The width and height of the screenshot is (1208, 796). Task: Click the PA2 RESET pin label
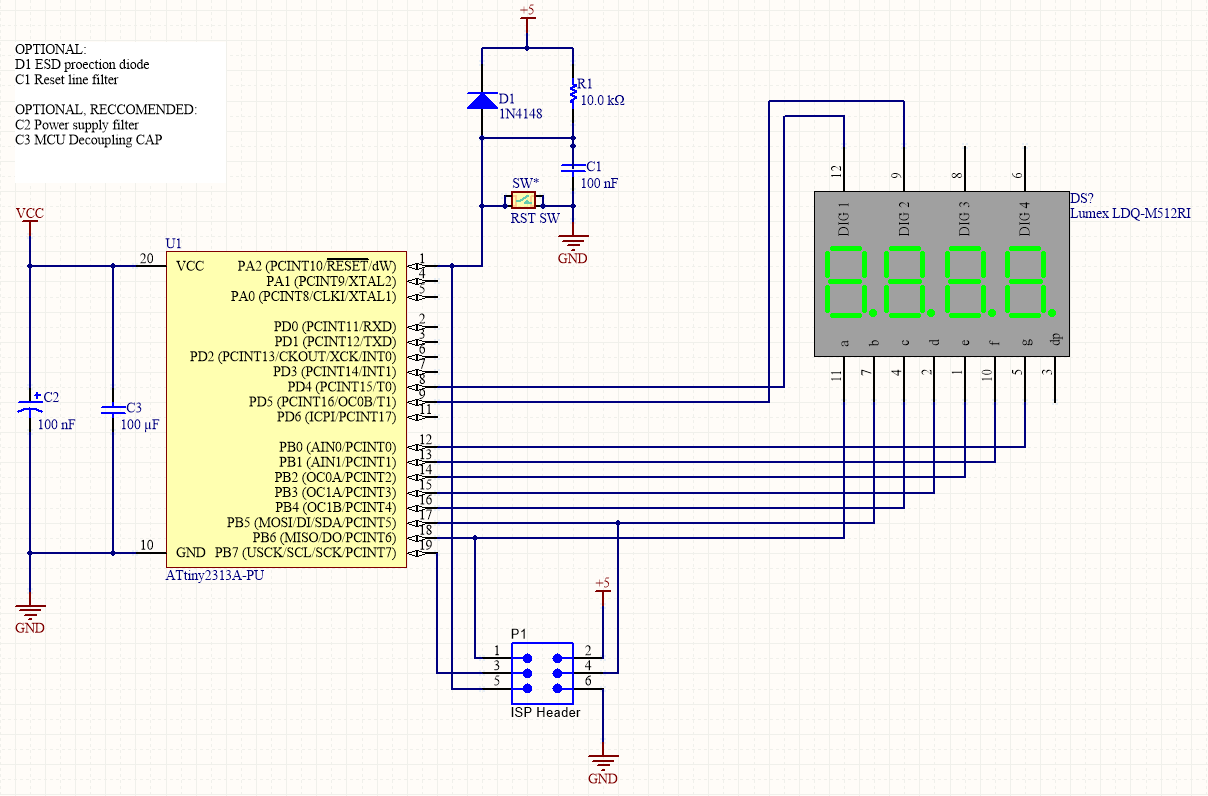click(x=316, y=265)
